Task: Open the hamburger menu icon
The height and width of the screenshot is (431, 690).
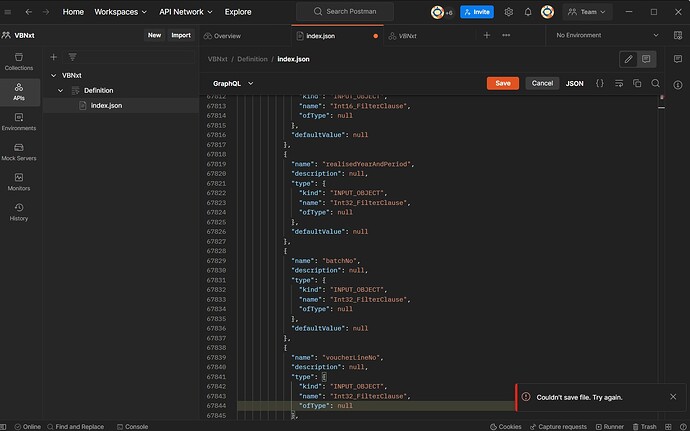Action: tap(7, 12)
